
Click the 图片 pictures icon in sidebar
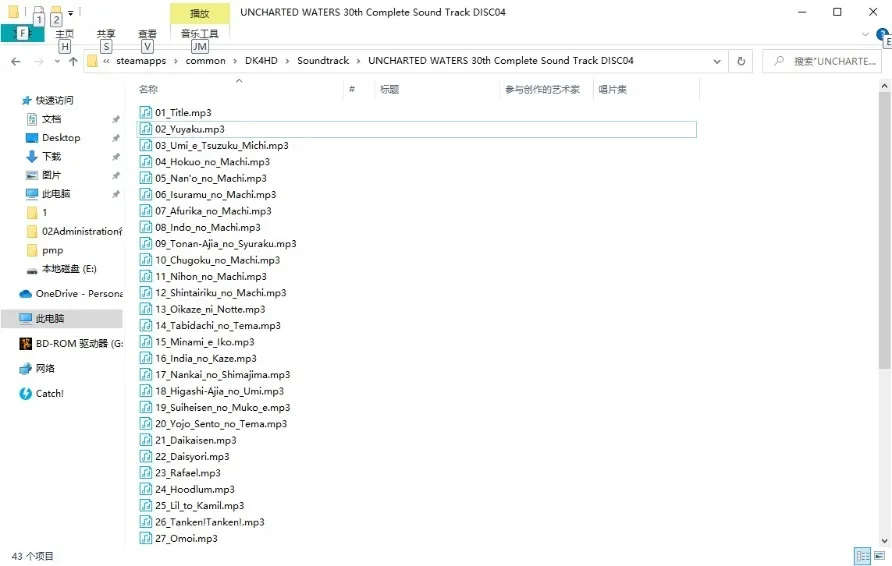click(x=32, y=175)
